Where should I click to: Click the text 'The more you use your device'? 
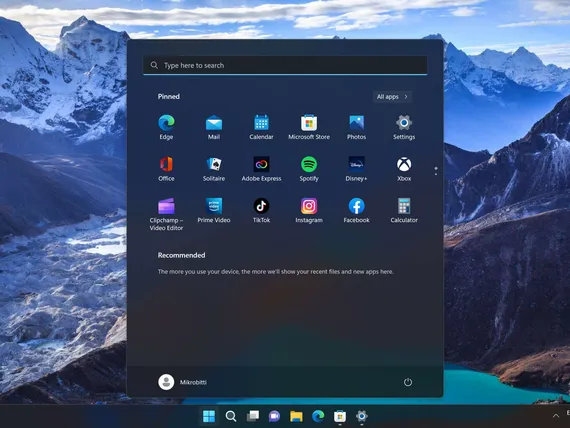198,272
